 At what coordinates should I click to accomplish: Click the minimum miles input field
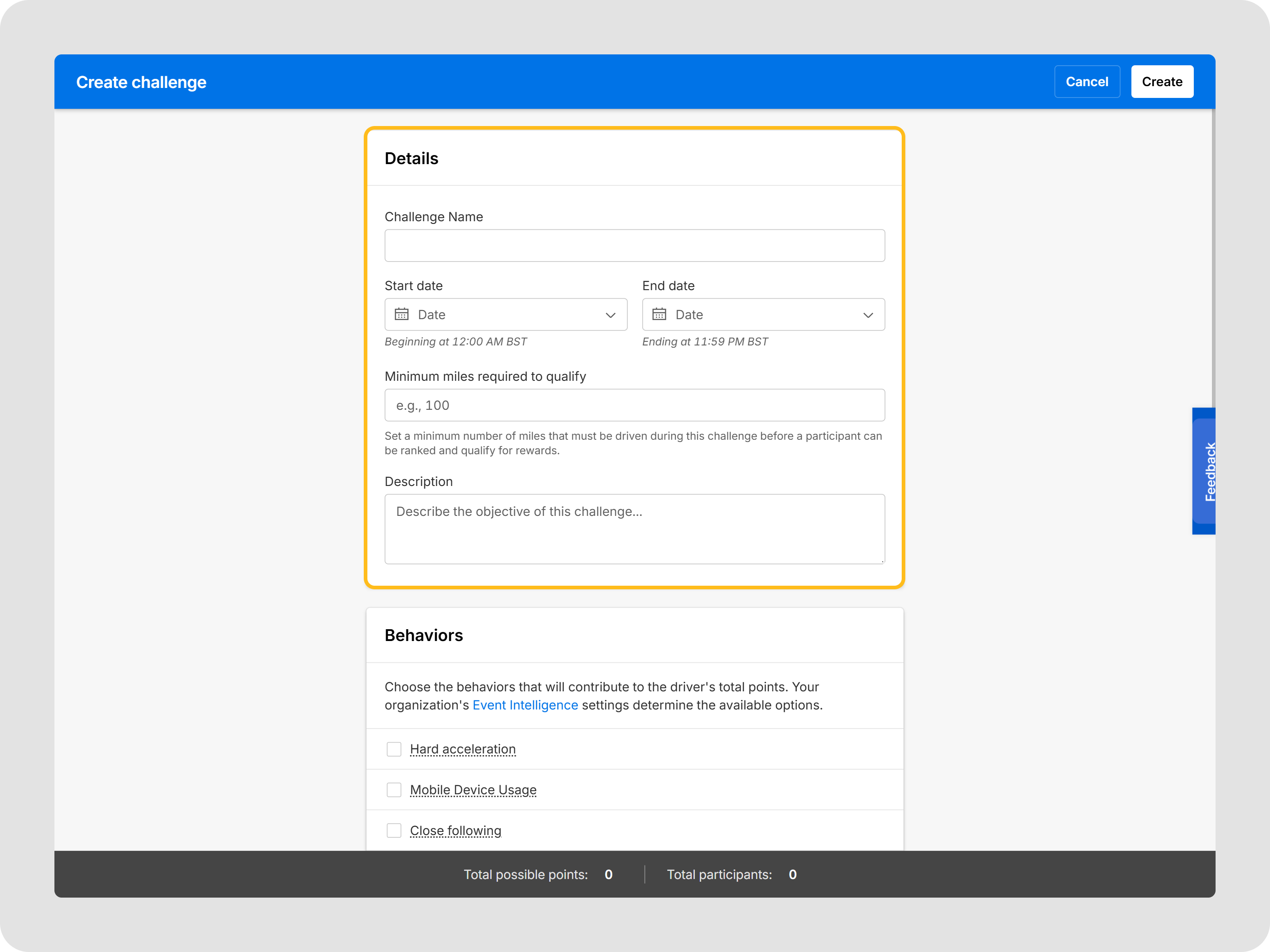pyautogui.click(x=635, y=405)
